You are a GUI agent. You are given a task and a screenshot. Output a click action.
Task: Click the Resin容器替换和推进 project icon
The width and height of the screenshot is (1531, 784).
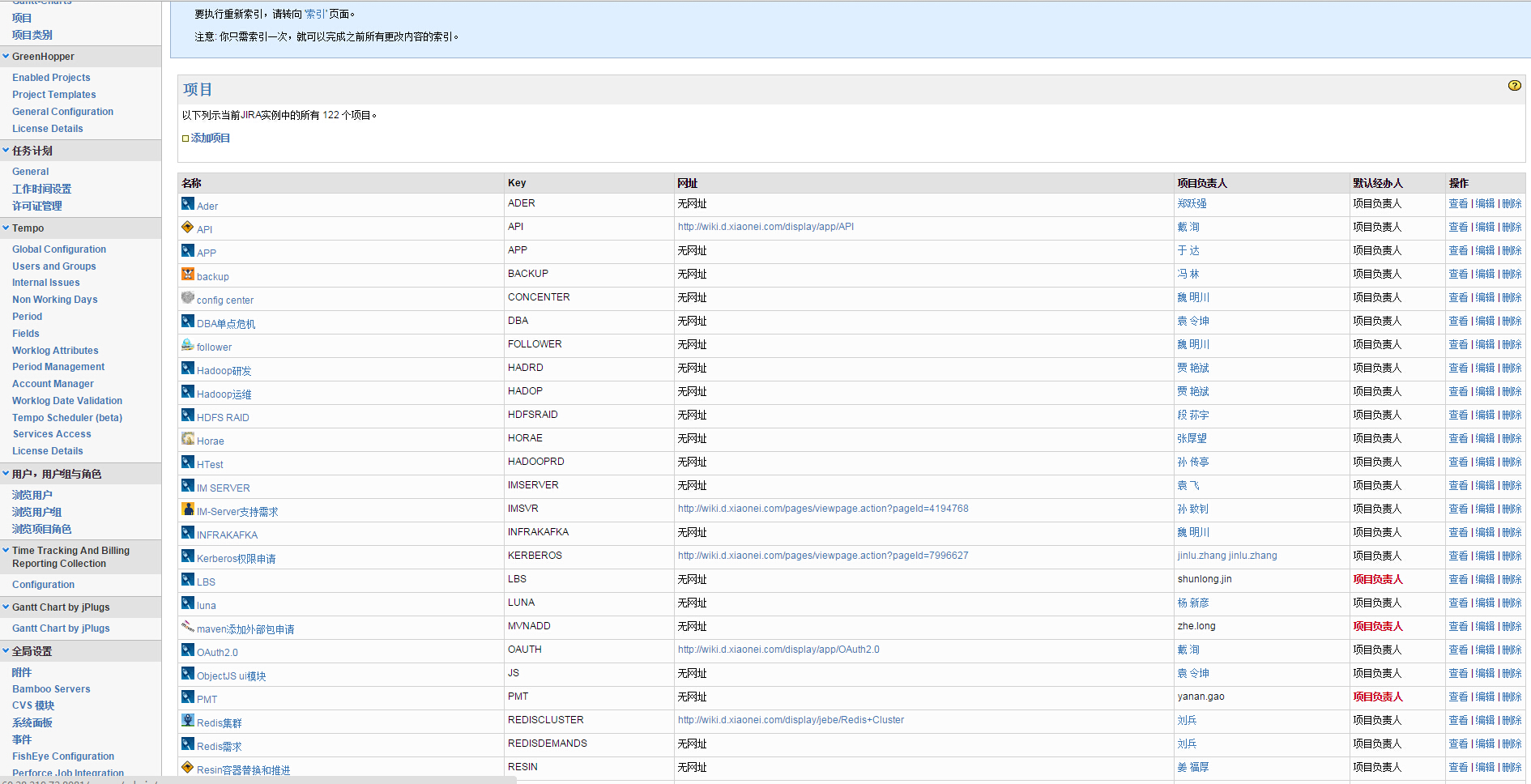point(188,768)
